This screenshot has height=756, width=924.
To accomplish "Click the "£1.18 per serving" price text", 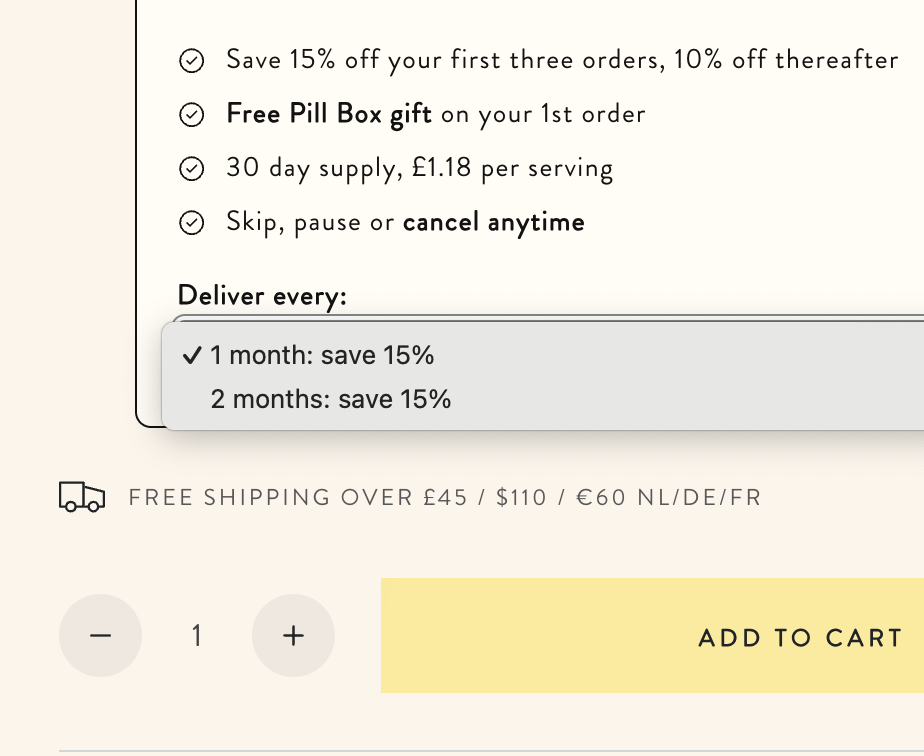I will [x=512, y=168].
